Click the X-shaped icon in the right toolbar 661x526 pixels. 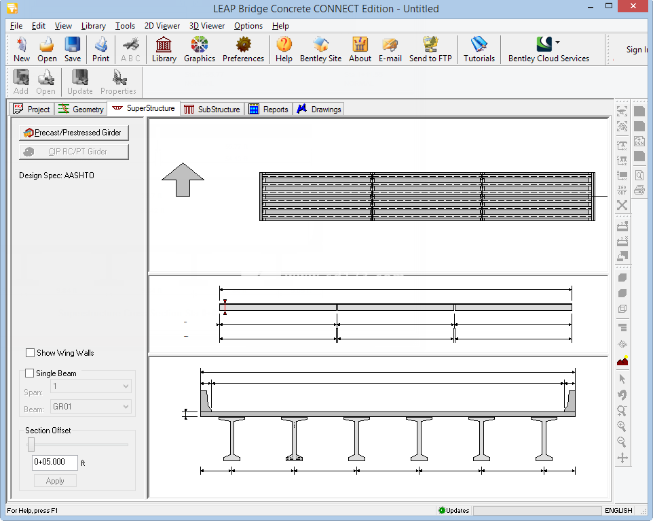622,205
